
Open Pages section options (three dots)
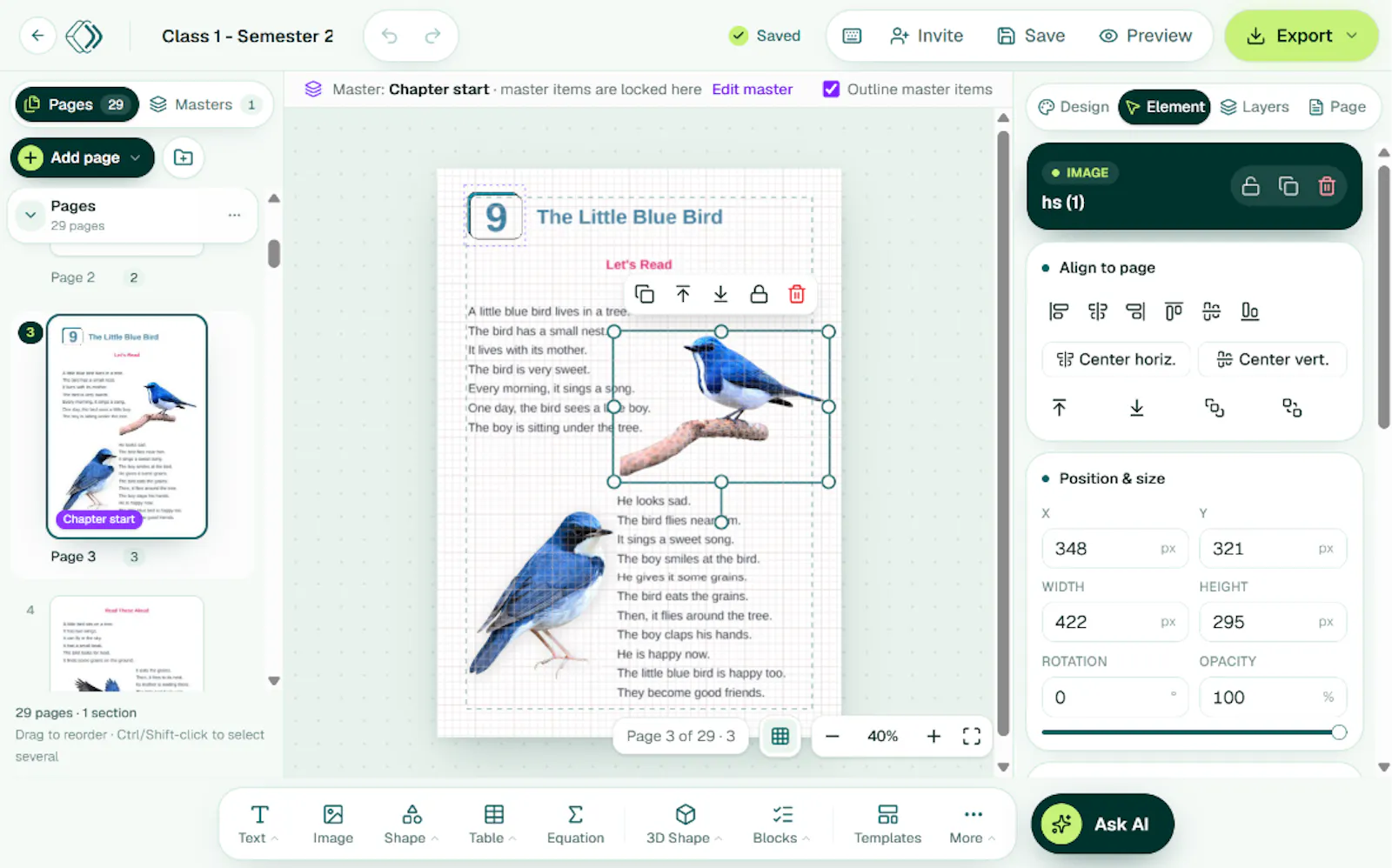point(234,215)
